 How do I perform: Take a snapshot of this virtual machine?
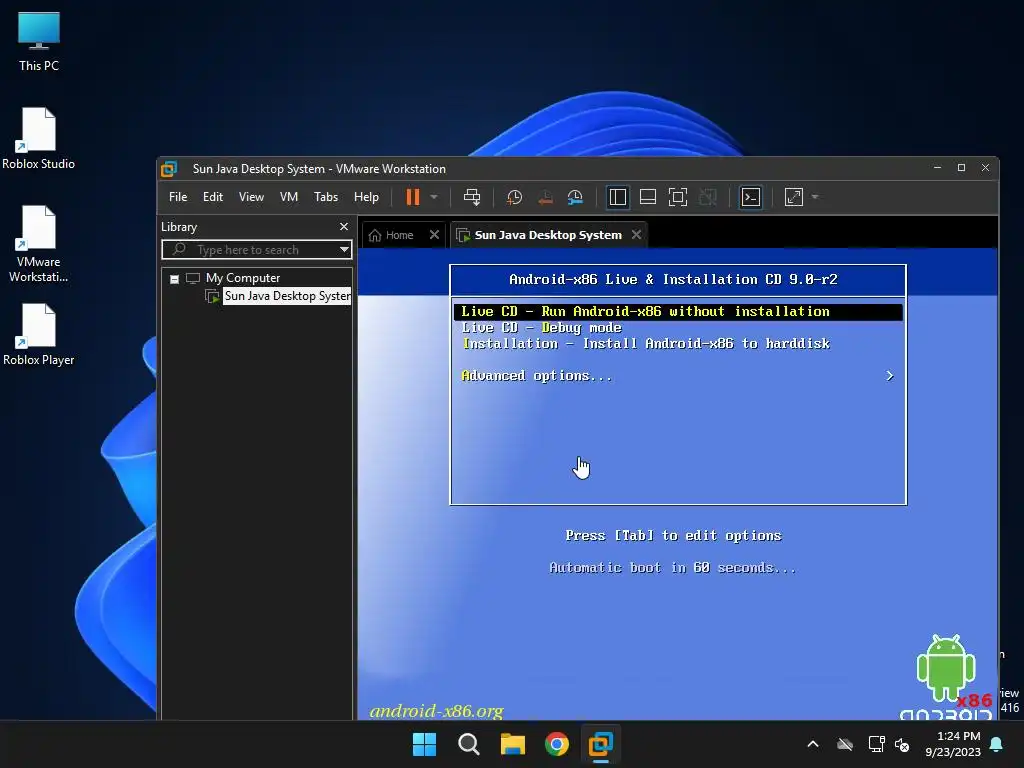pos(514,197)
